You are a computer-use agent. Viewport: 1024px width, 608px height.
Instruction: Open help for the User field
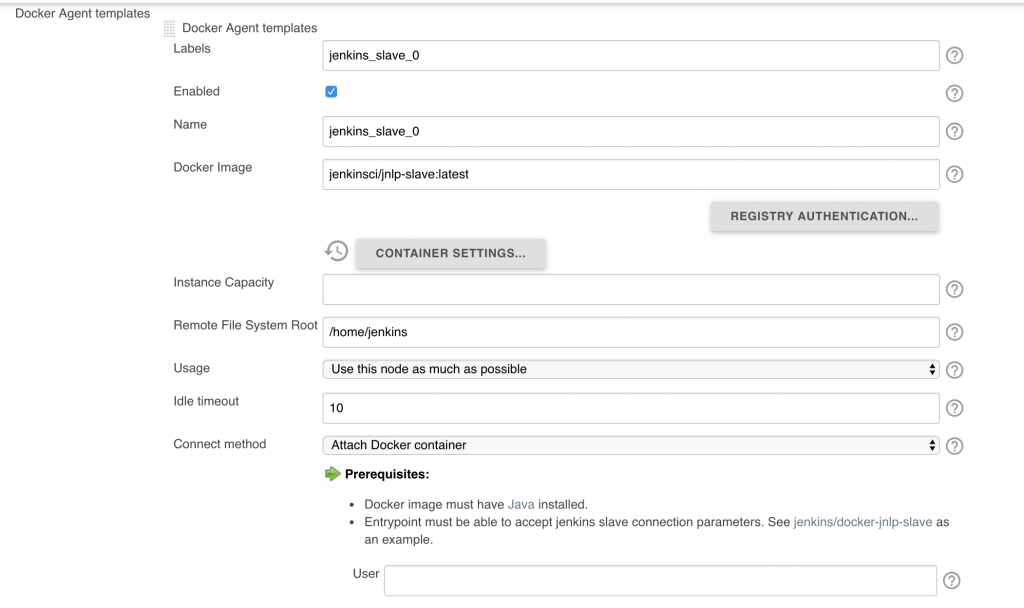coord(952,581)
